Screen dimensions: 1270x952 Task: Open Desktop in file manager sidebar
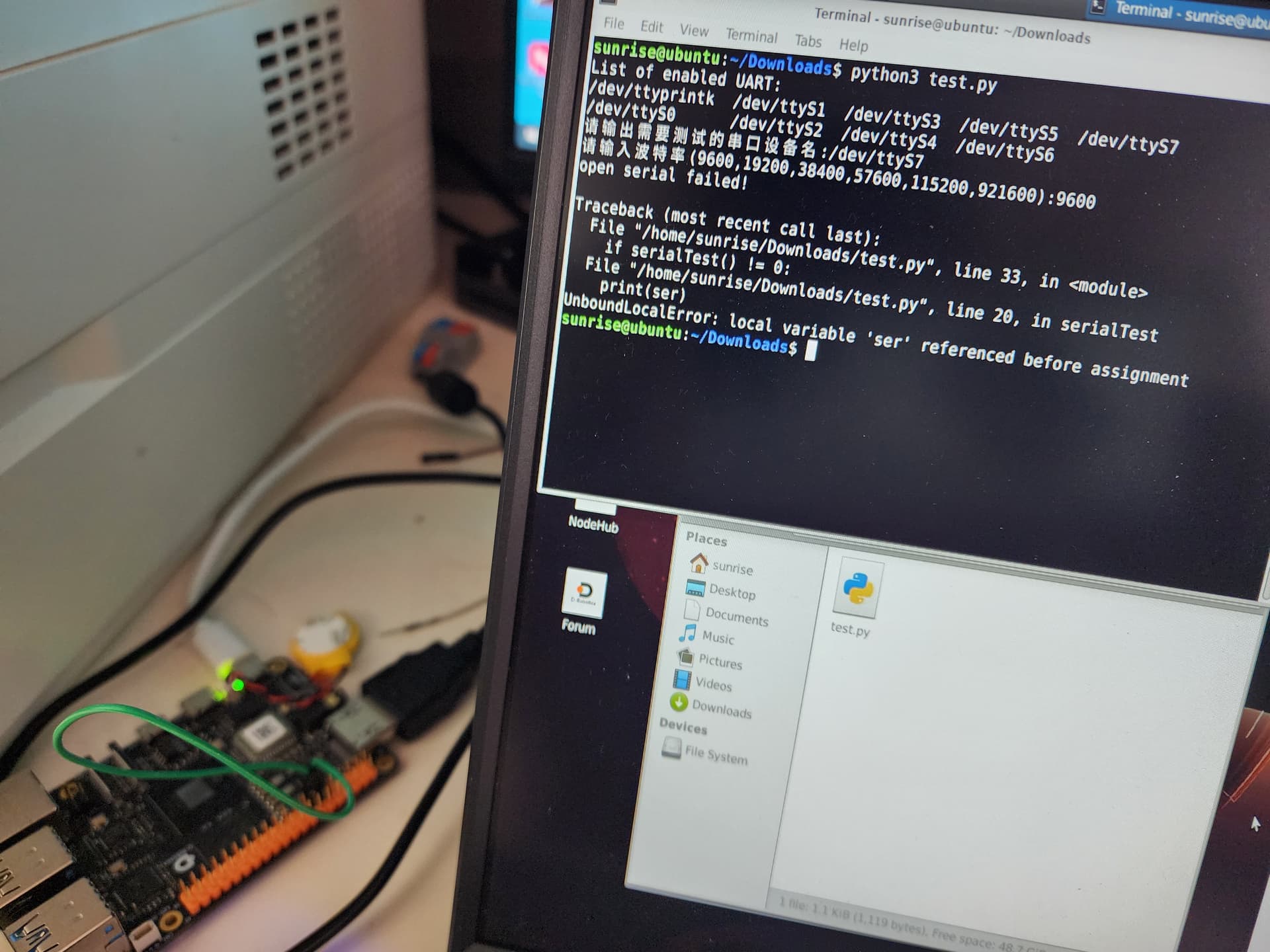pos(720,590)
